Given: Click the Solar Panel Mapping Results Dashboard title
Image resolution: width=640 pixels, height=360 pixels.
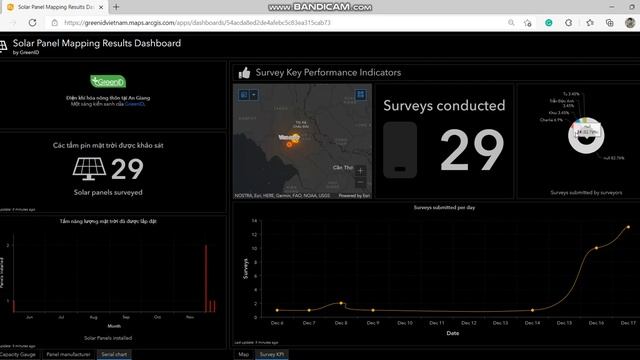Looking at the screenshot, I should 97,43.
